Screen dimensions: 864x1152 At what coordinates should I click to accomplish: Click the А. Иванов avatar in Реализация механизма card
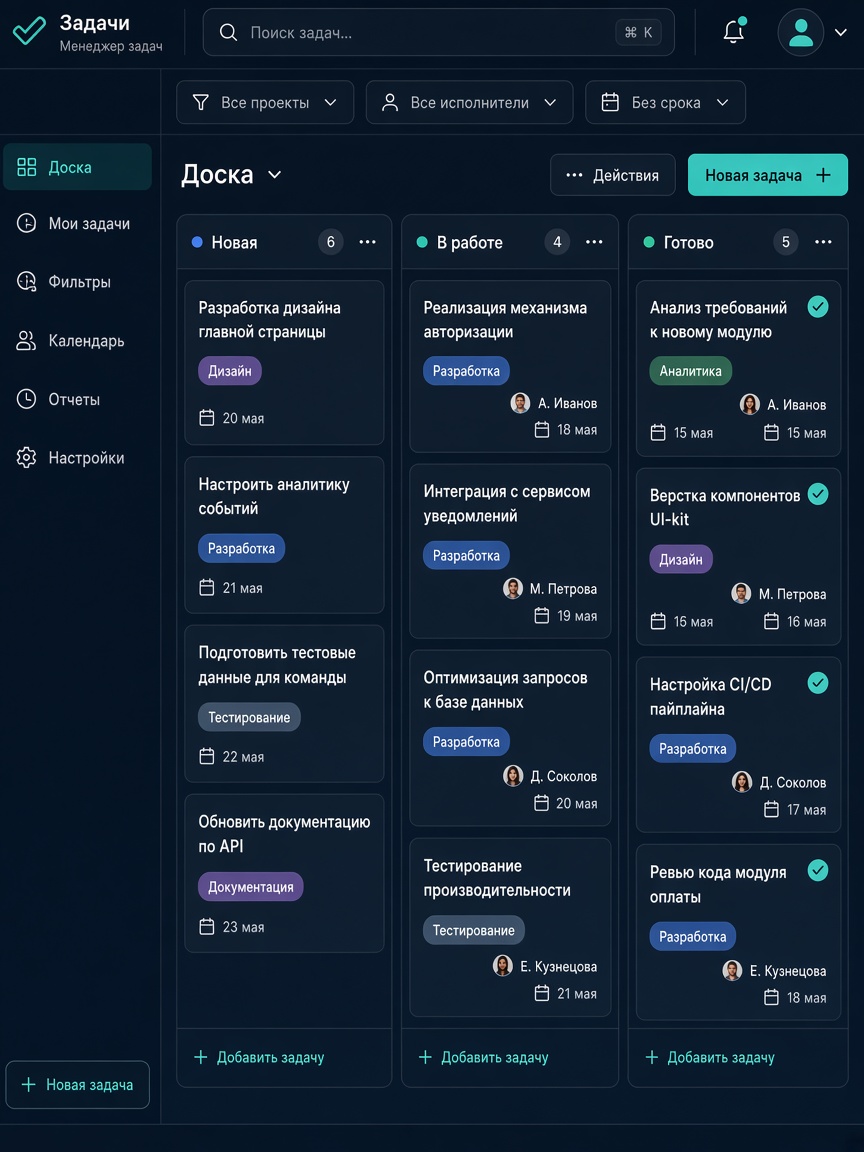[520, 403]
